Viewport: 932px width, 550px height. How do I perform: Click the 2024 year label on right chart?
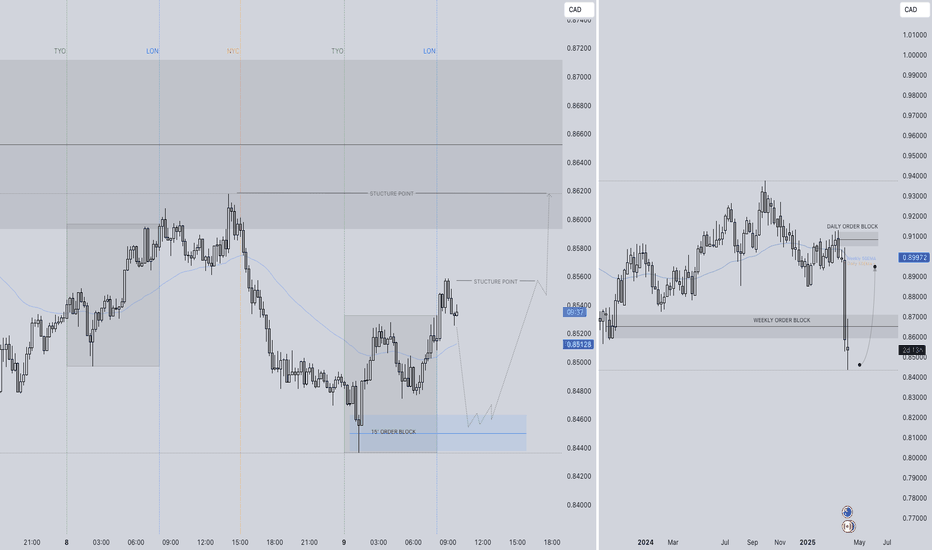(x=645, y=542)
